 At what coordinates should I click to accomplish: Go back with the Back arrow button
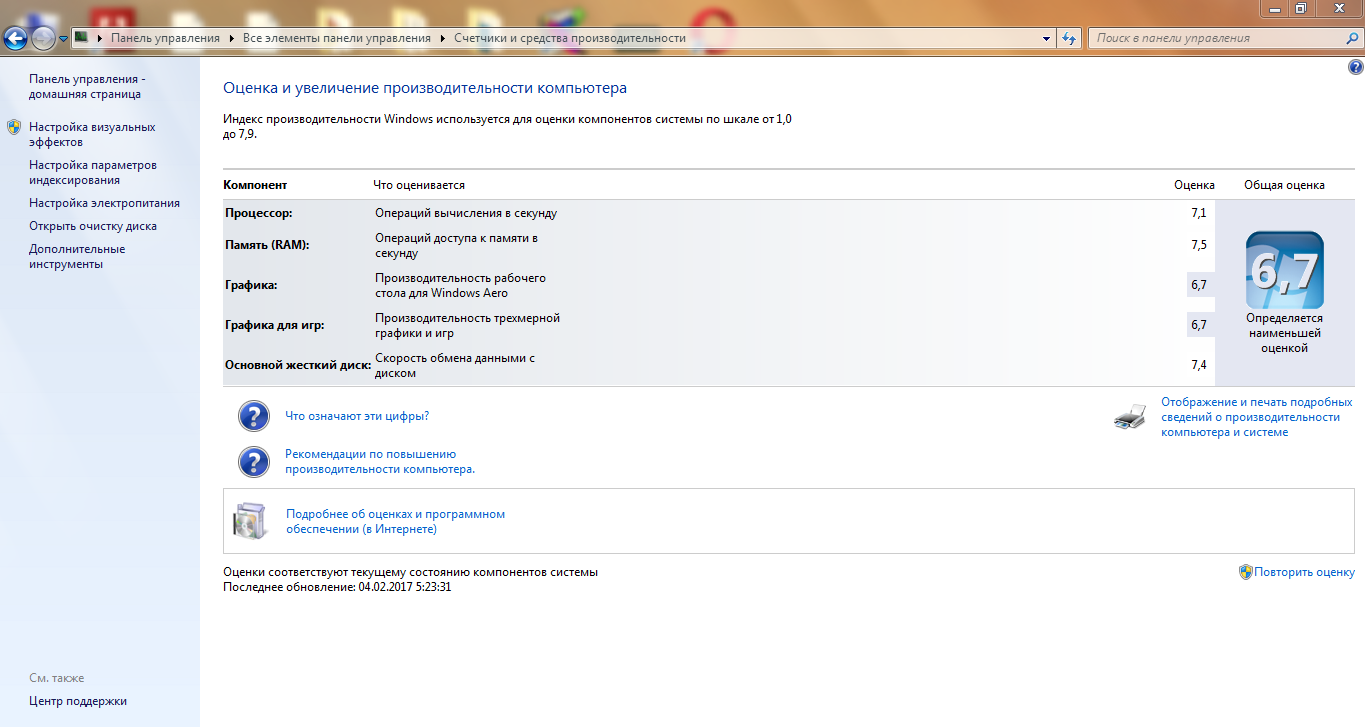tap(16, 39)
